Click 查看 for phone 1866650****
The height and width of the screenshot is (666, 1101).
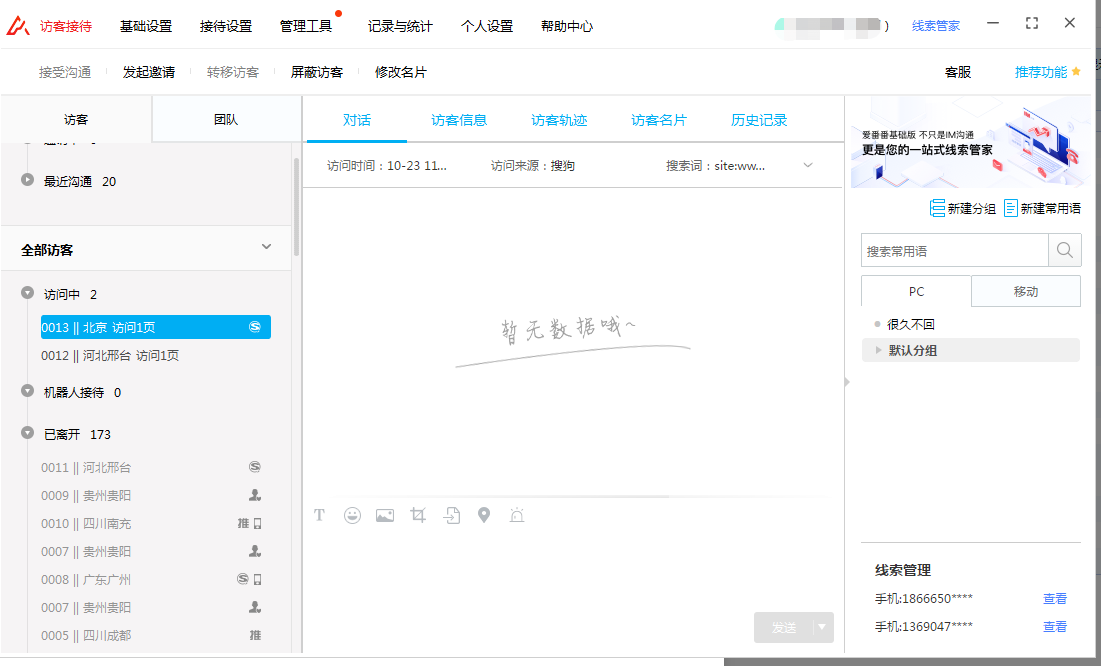1055,599
